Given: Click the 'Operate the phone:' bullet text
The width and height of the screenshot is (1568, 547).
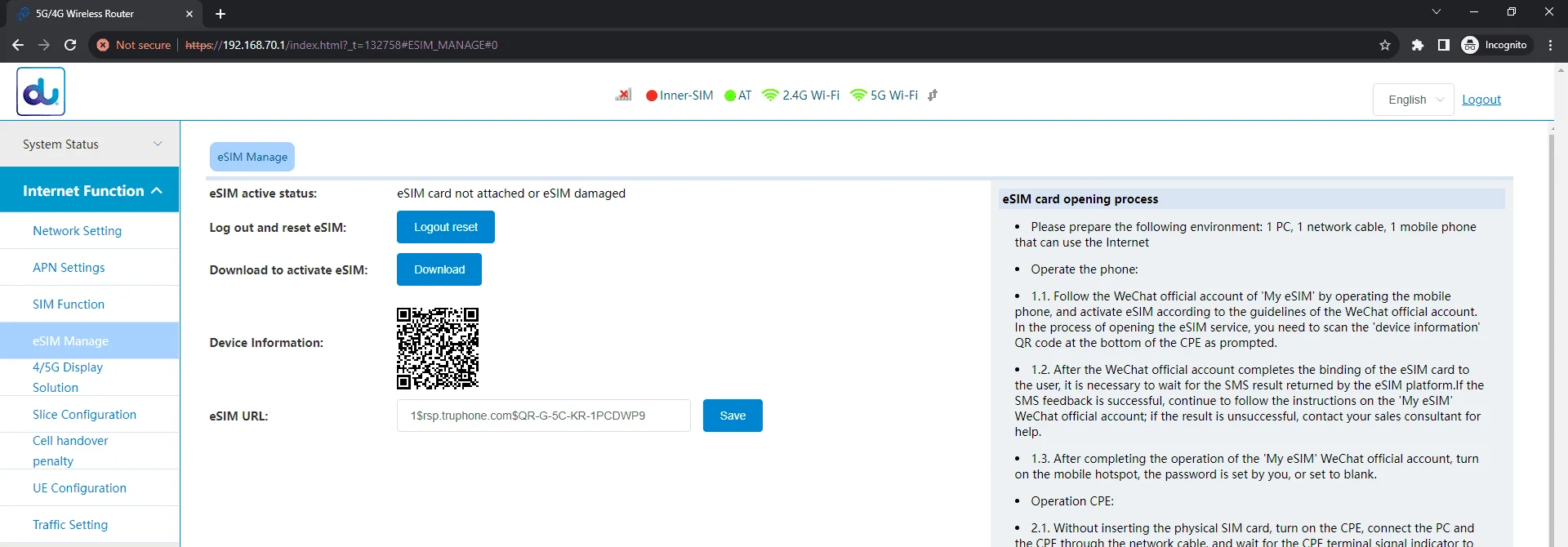Looking at the screenshot, I should click(1085, 269).
